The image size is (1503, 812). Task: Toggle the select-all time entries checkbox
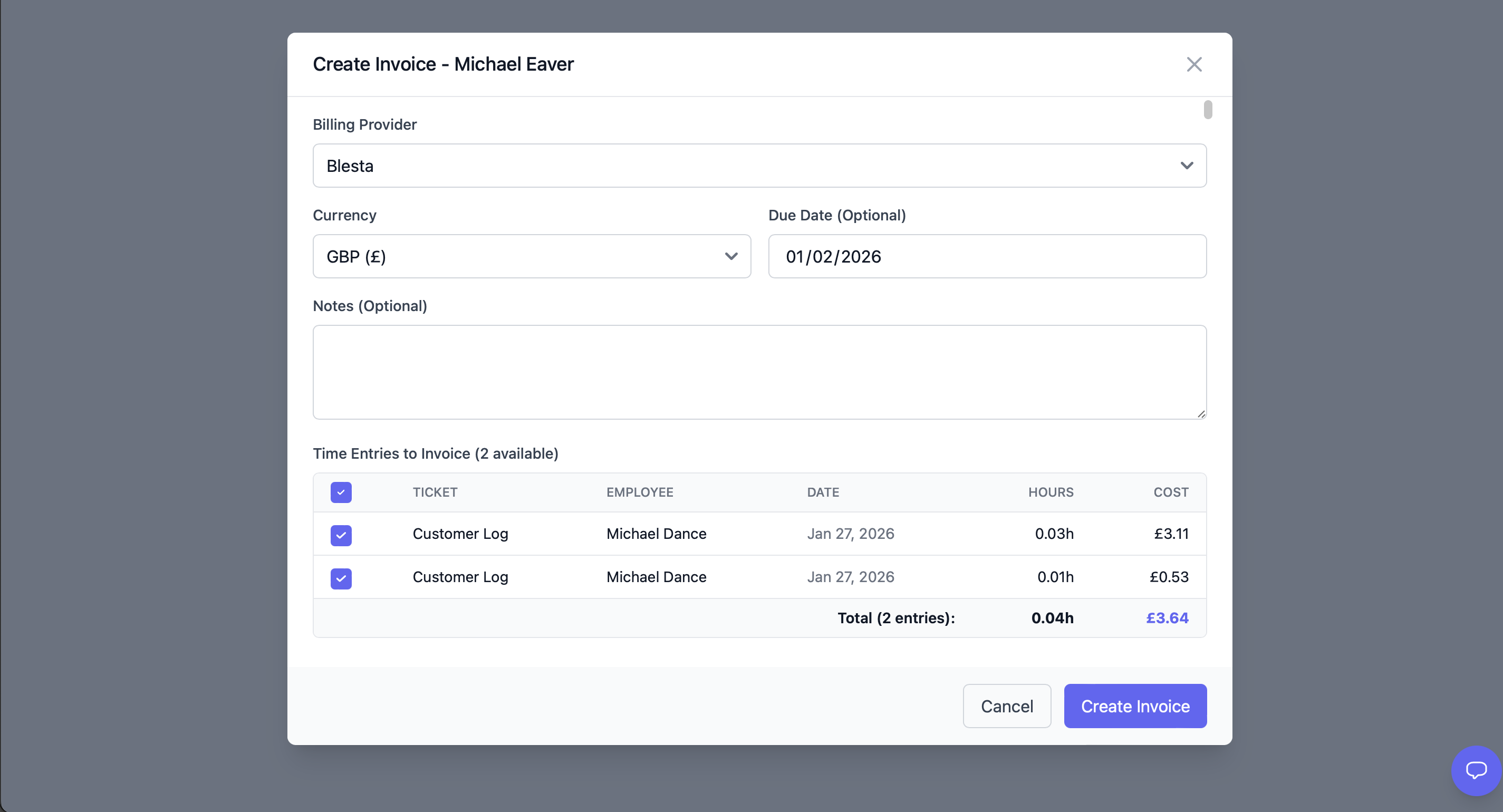(341, 492)
